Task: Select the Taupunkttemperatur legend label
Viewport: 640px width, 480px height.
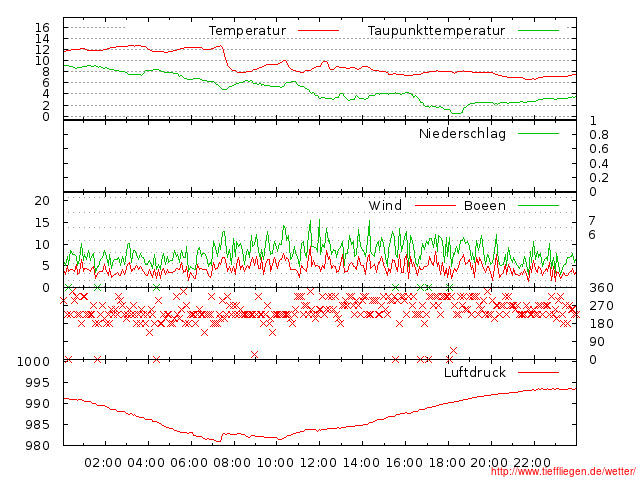Action: click(x=436, y=31)
